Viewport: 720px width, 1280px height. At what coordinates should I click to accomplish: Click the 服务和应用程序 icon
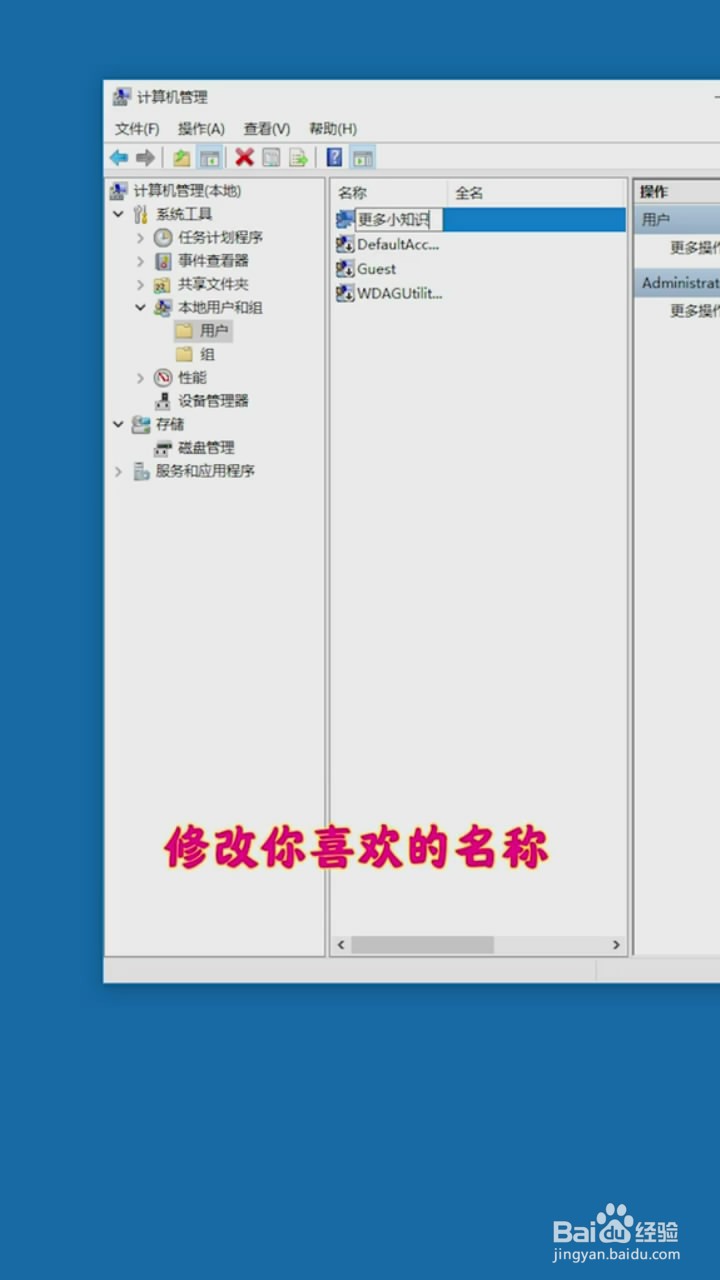141,471
